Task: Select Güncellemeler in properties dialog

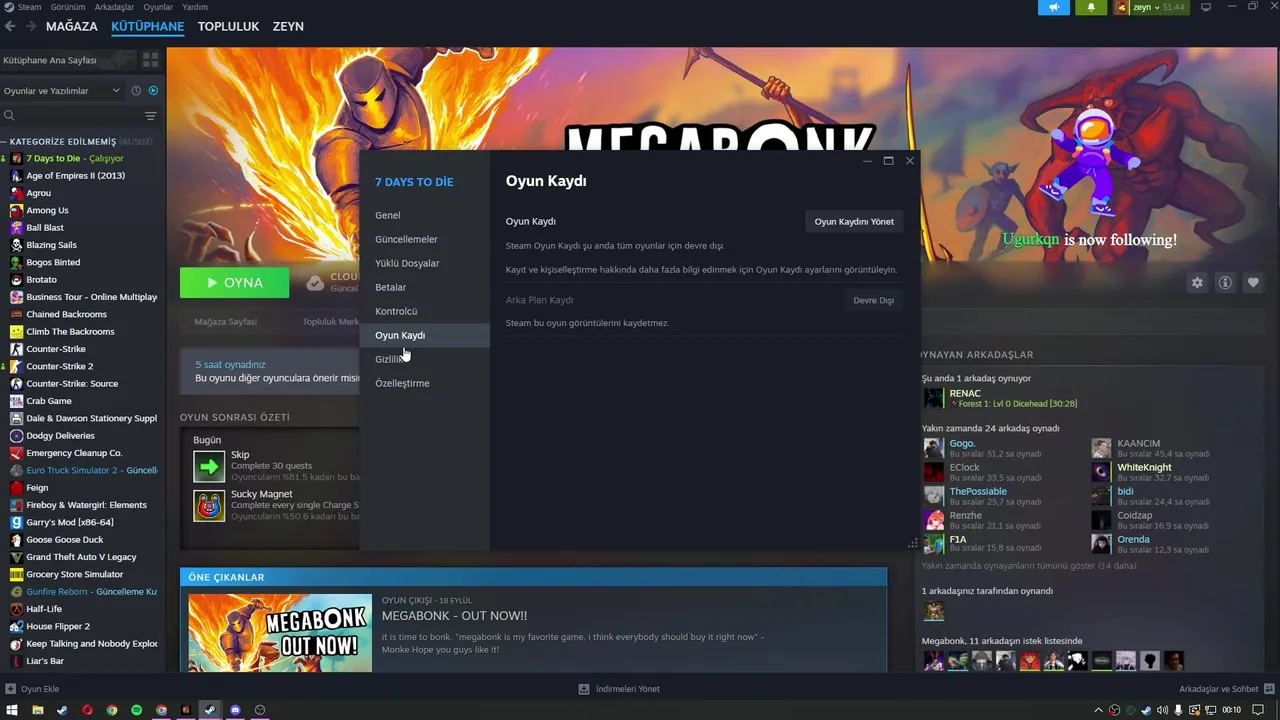Action: [425, 239]
